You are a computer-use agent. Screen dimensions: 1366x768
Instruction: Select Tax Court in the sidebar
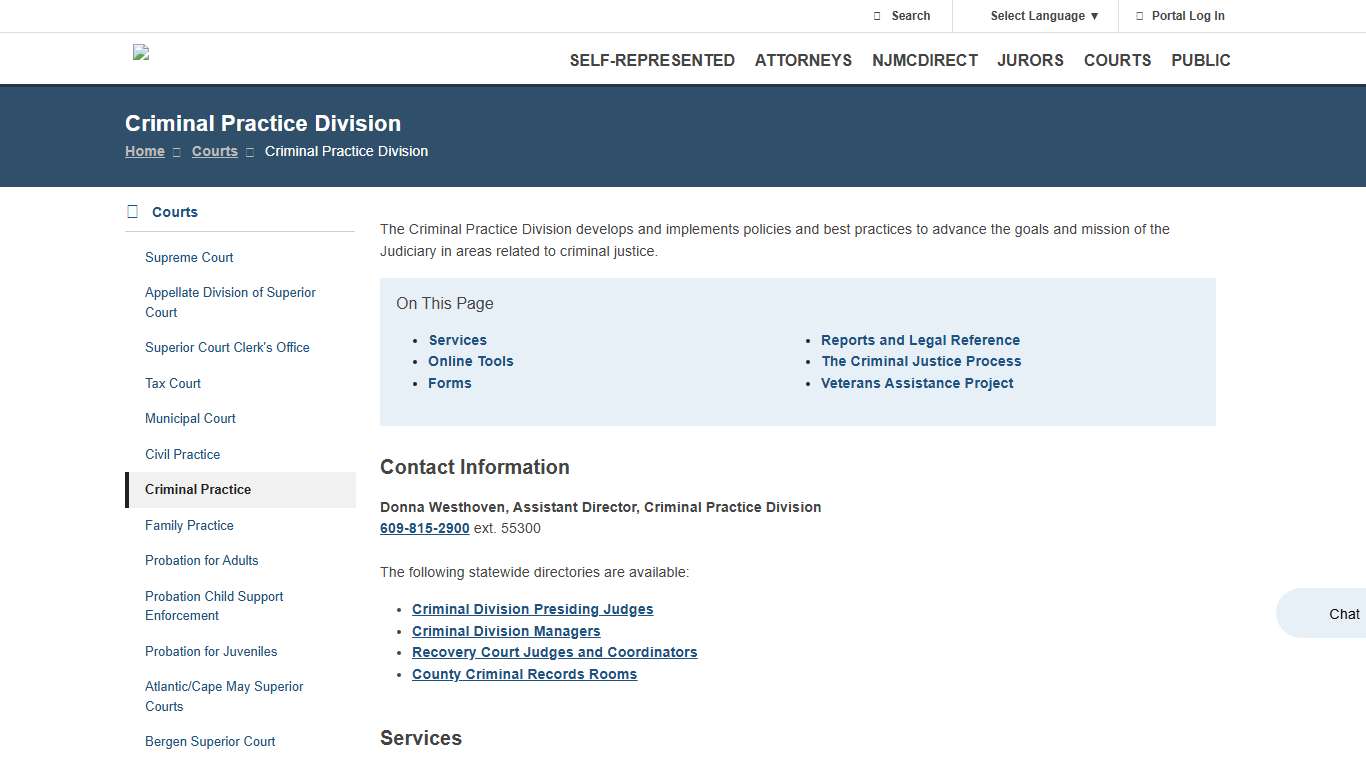(x=172, y=383)
